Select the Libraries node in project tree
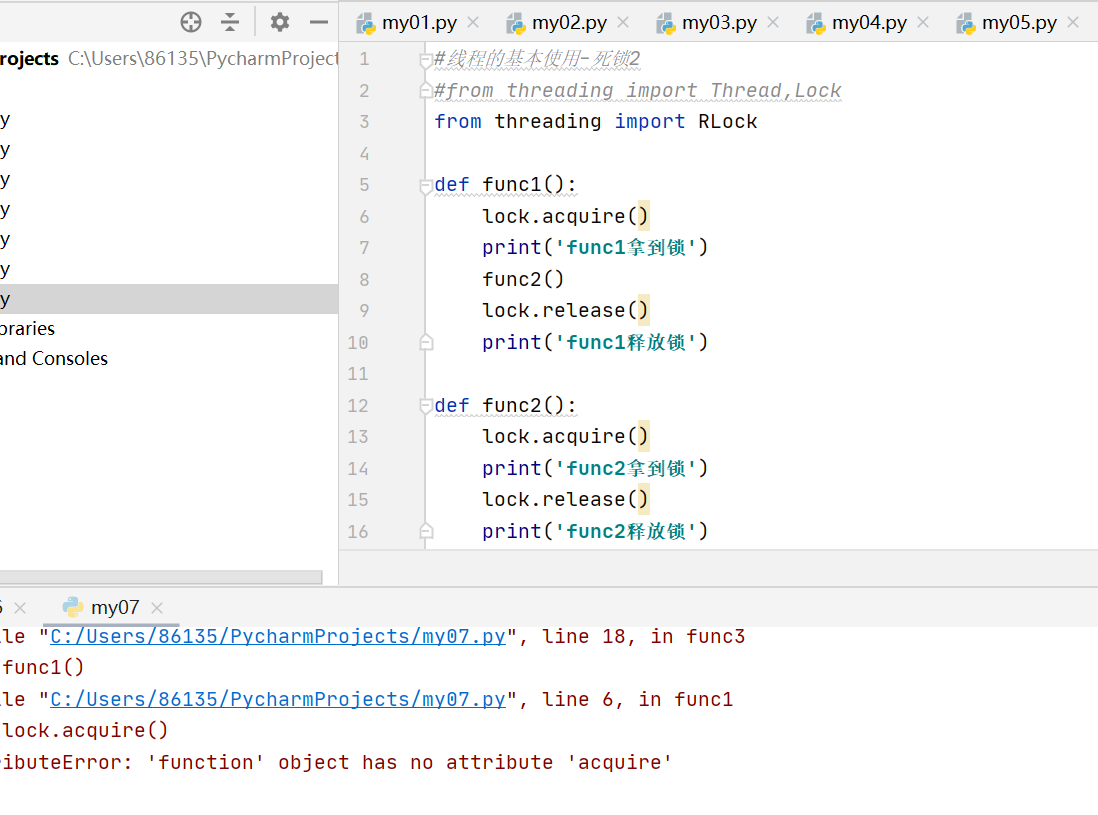 (27, 328)
